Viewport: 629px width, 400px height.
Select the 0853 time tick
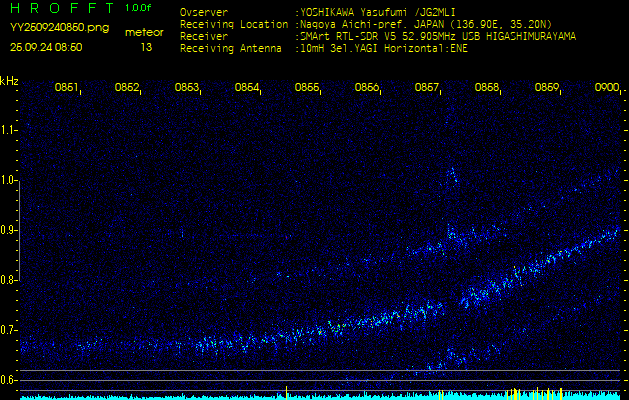pyautogui.click(x=187, y=88)
